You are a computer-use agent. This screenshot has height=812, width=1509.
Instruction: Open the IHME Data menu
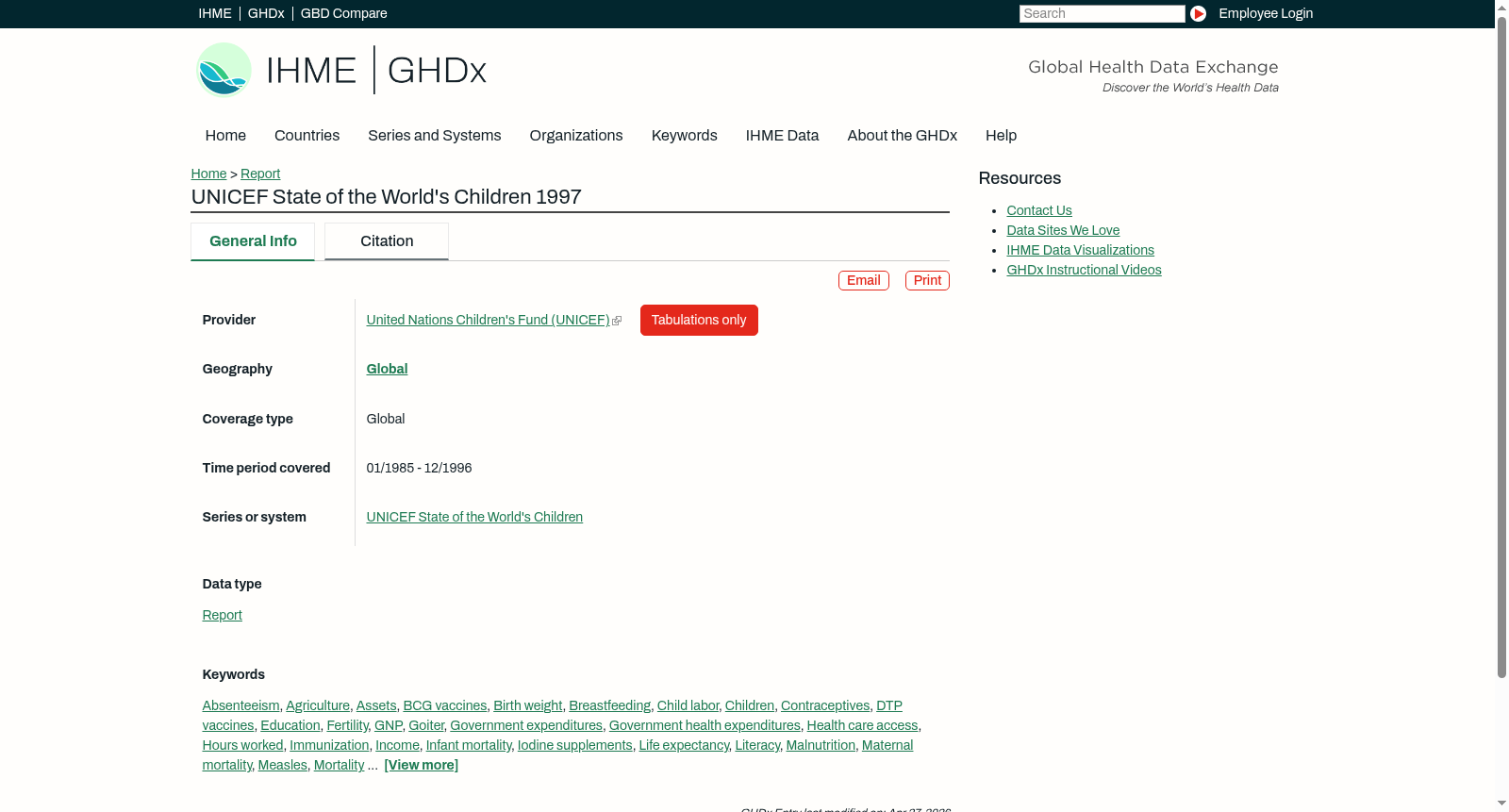pyautogui.click(x=783, y=136)
